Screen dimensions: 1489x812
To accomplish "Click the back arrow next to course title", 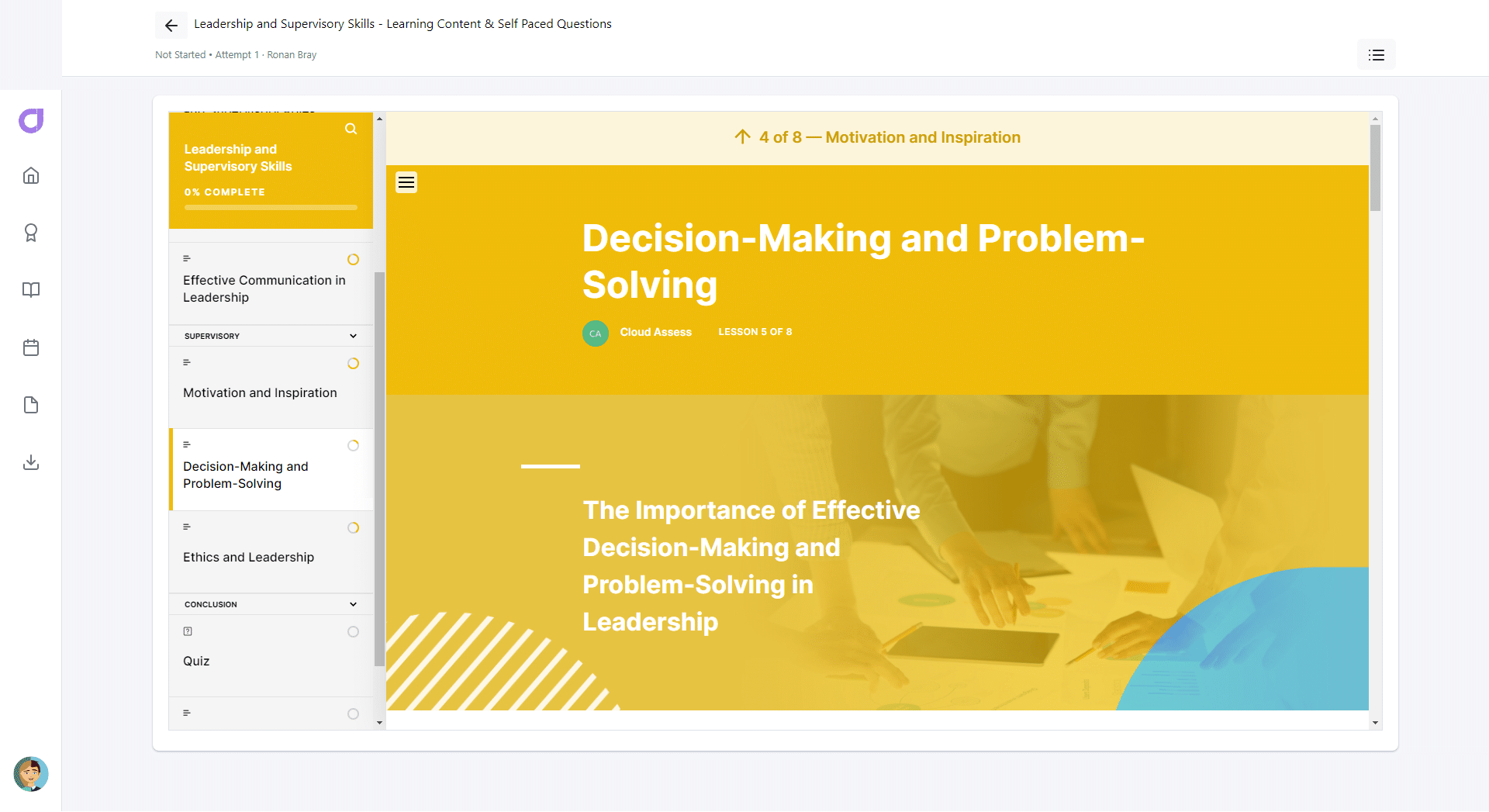I will pyautogui.click(x=171, y=26).
